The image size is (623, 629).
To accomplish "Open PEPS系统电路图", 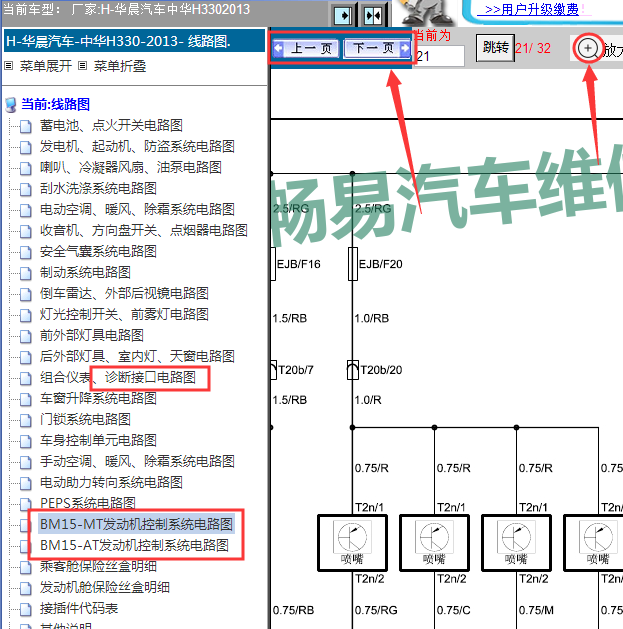I will [x=87, y=503].
